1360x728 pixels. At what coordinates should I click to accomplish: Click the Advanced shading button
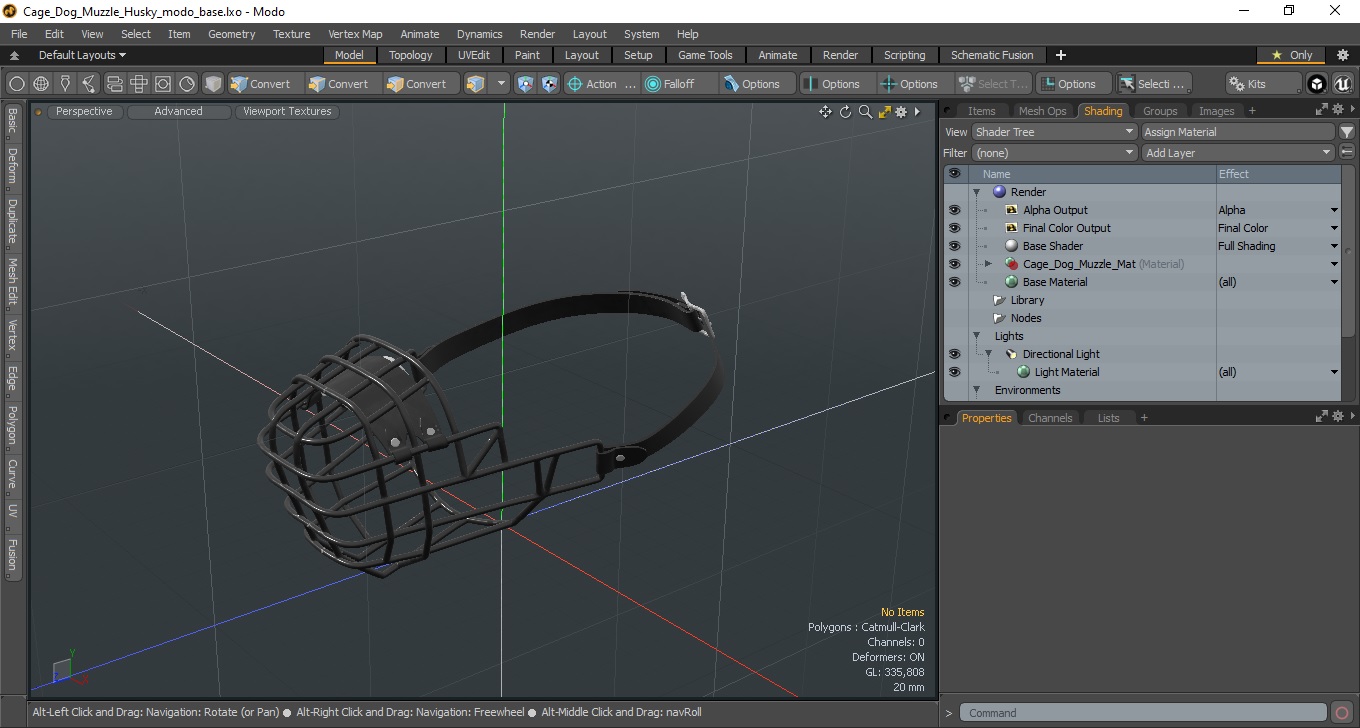pyautogui.click(x=178, y=112)
